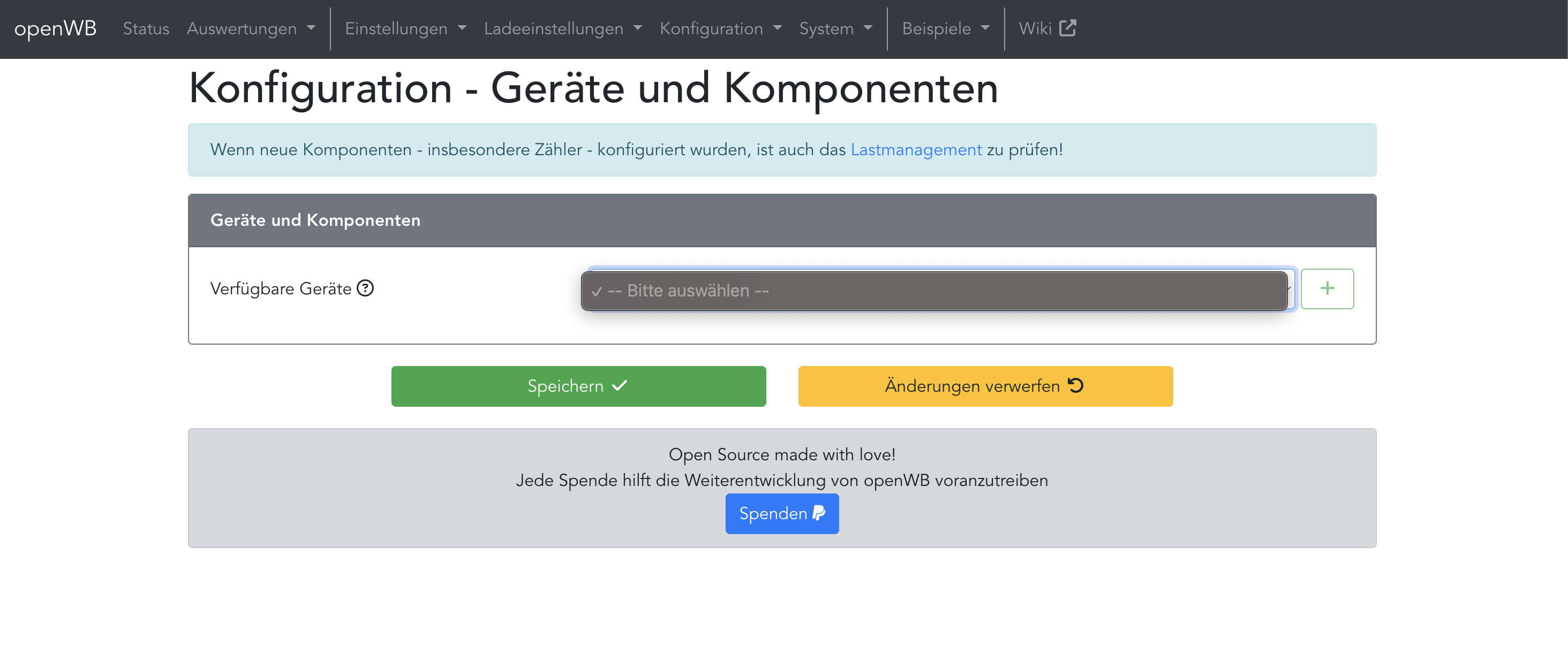Expand the Beispiele menu
The image size is (1568, 654).
click(945, 28)
